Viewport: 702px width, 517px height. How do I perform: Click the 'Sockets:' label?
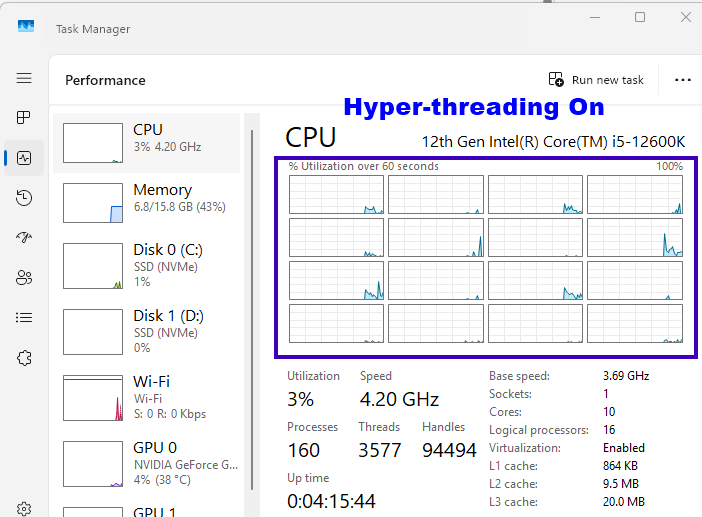tap(510, 394)
